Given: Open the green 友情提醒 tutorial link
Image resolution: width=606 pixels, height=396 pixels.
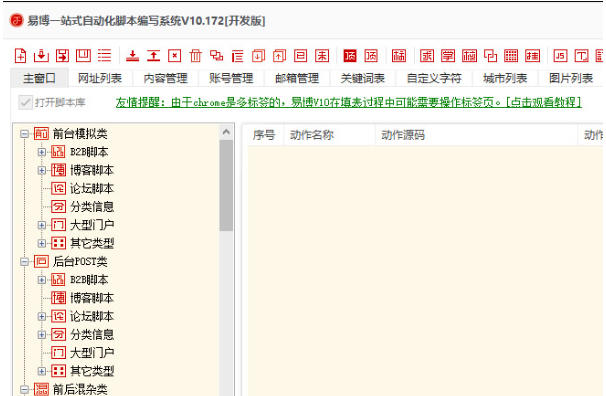Looking at the screenshot, I should point(349,102).
